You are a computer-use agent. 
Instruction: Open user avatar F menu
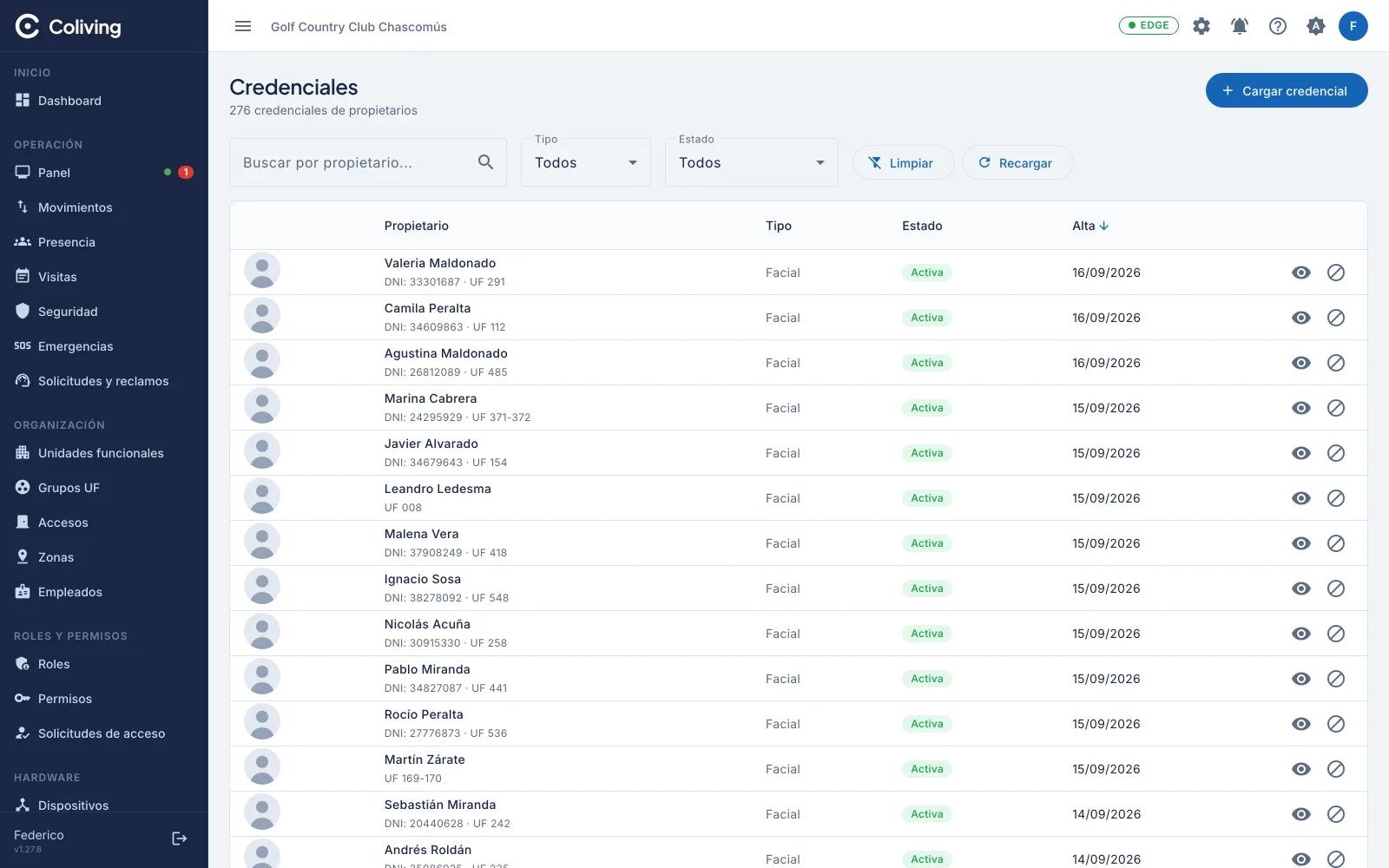[1353, 26]
